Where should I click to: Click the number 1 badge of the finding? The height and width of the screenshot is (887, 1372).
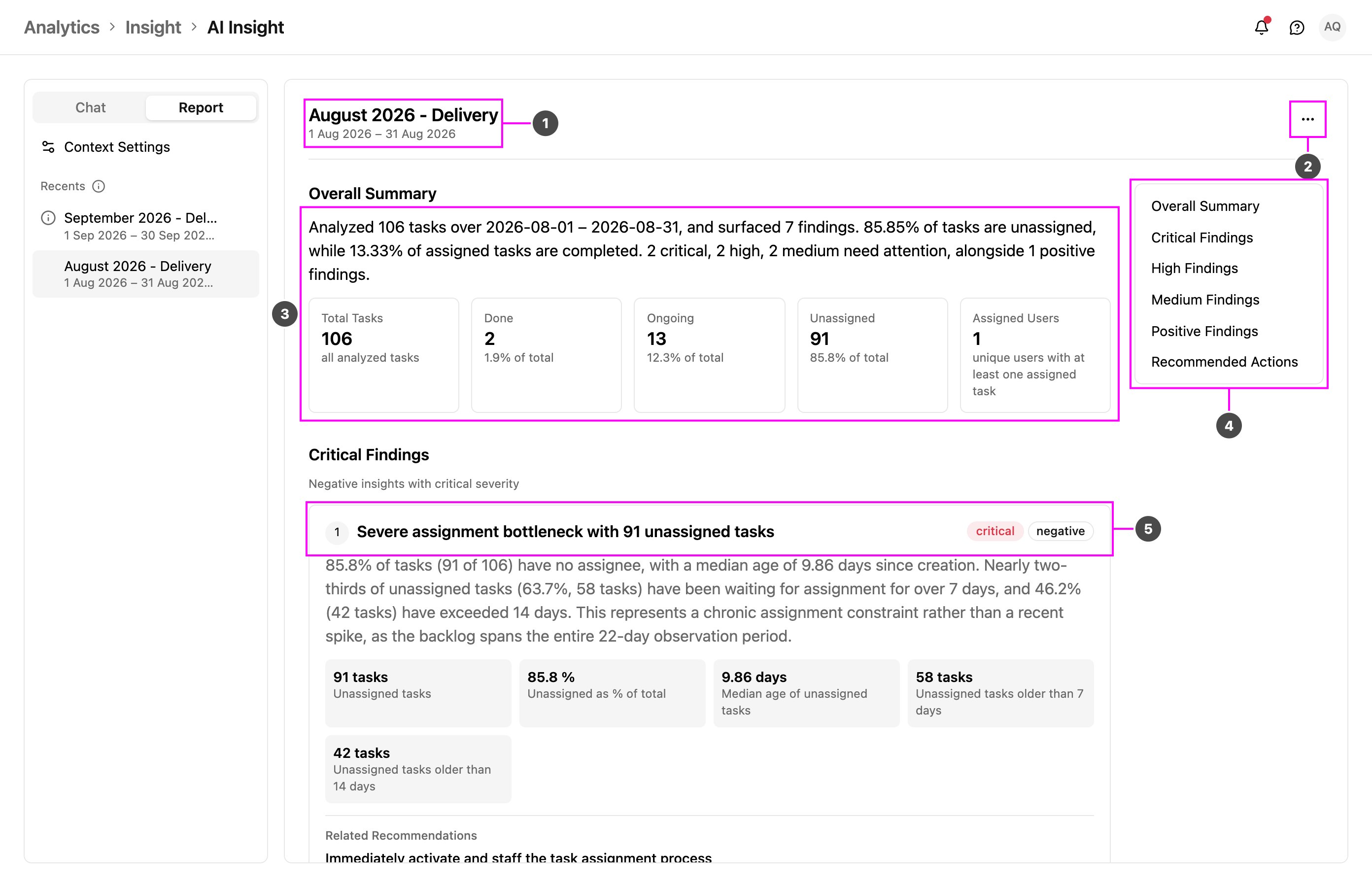coord(337,532)
